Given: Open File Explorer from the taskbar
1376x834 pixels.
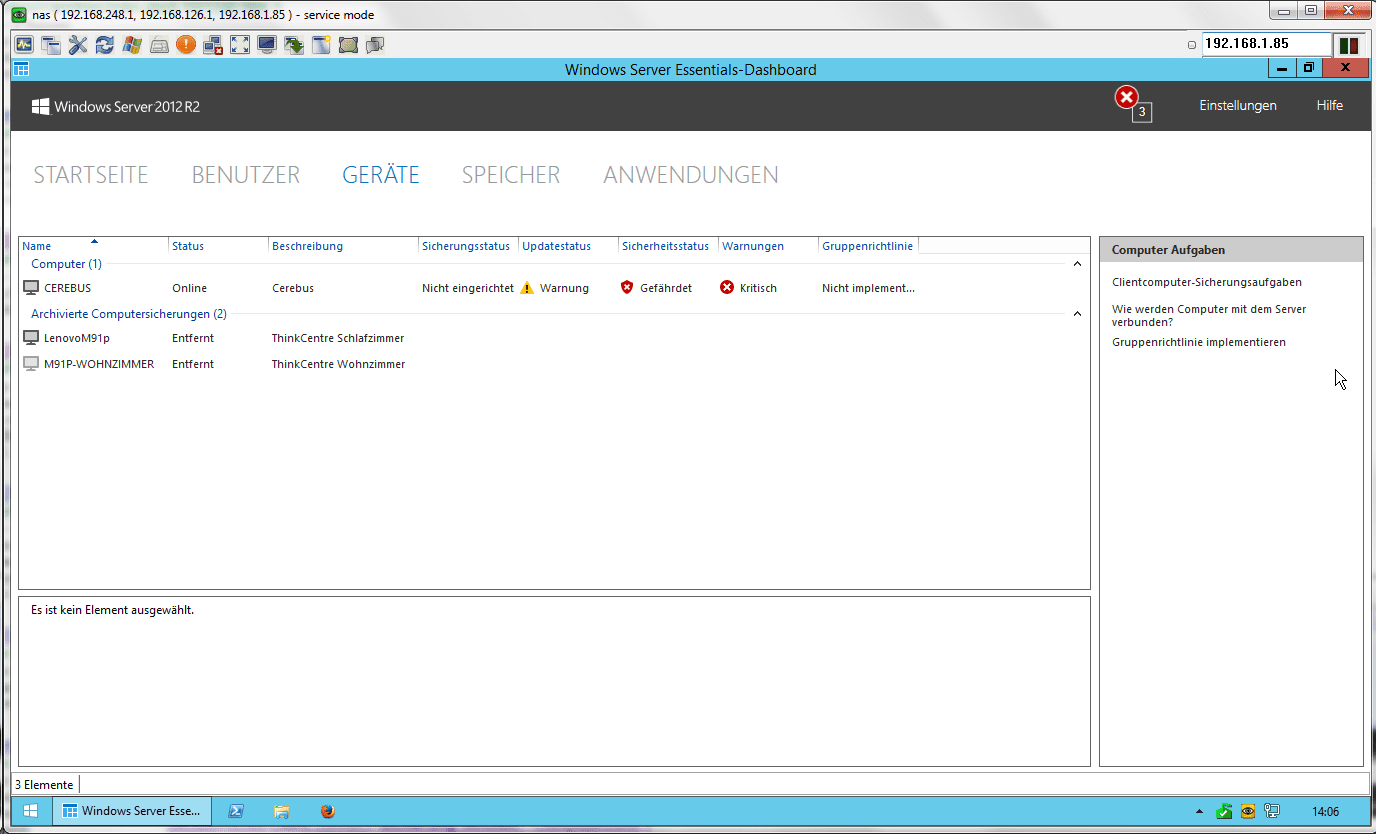Looking at the screenshot, I should click(x=282, y=811).
